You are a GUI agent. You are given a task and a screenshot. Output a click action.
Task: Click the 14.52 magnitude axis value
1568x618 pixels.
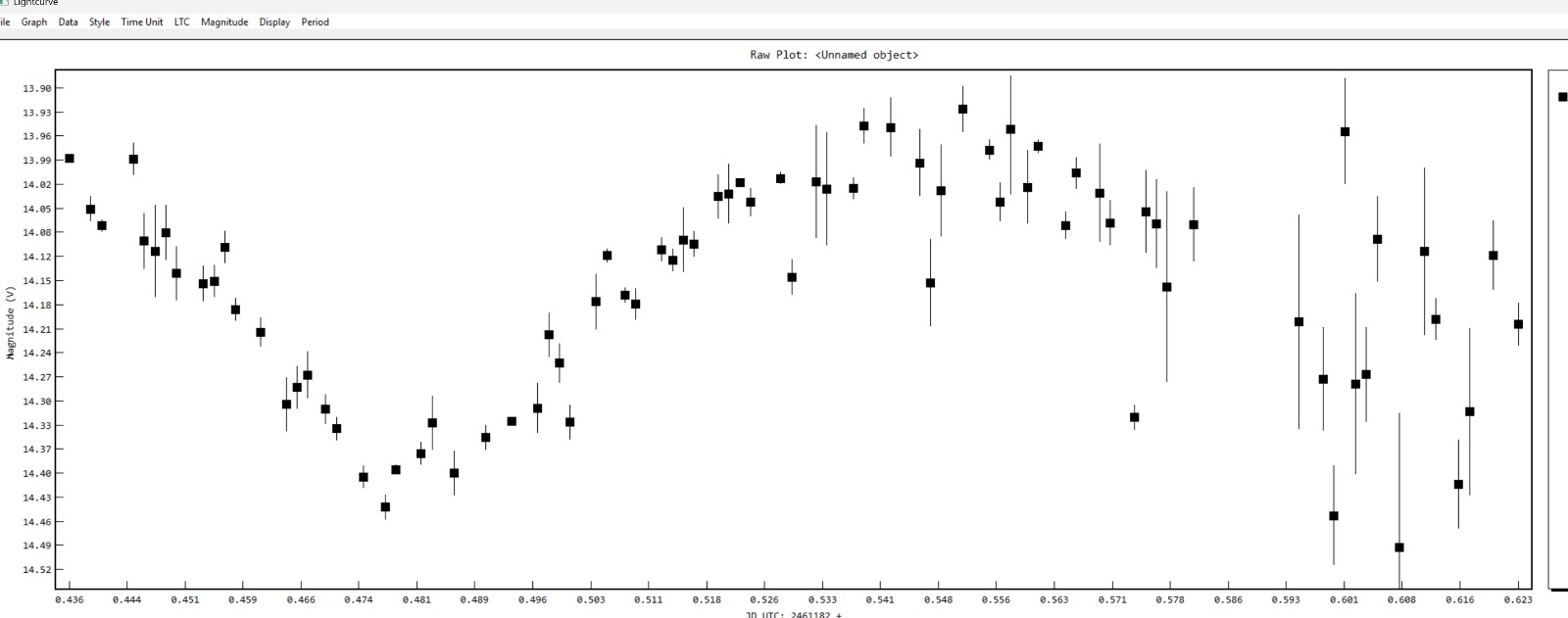point(36,570)
